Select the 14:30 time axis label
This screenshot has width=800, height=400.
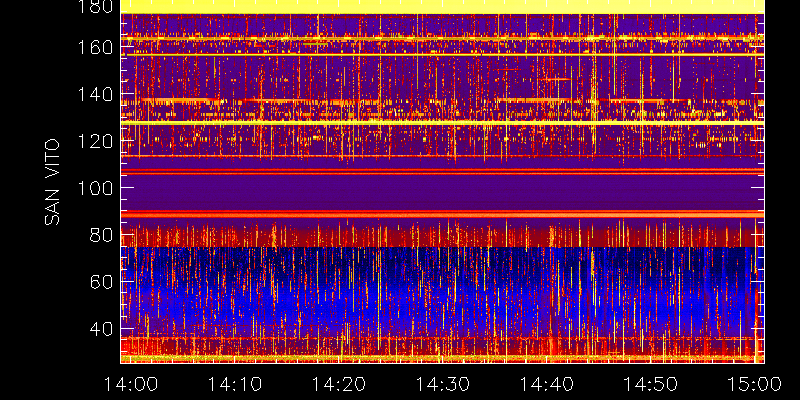tap(443, 384)
